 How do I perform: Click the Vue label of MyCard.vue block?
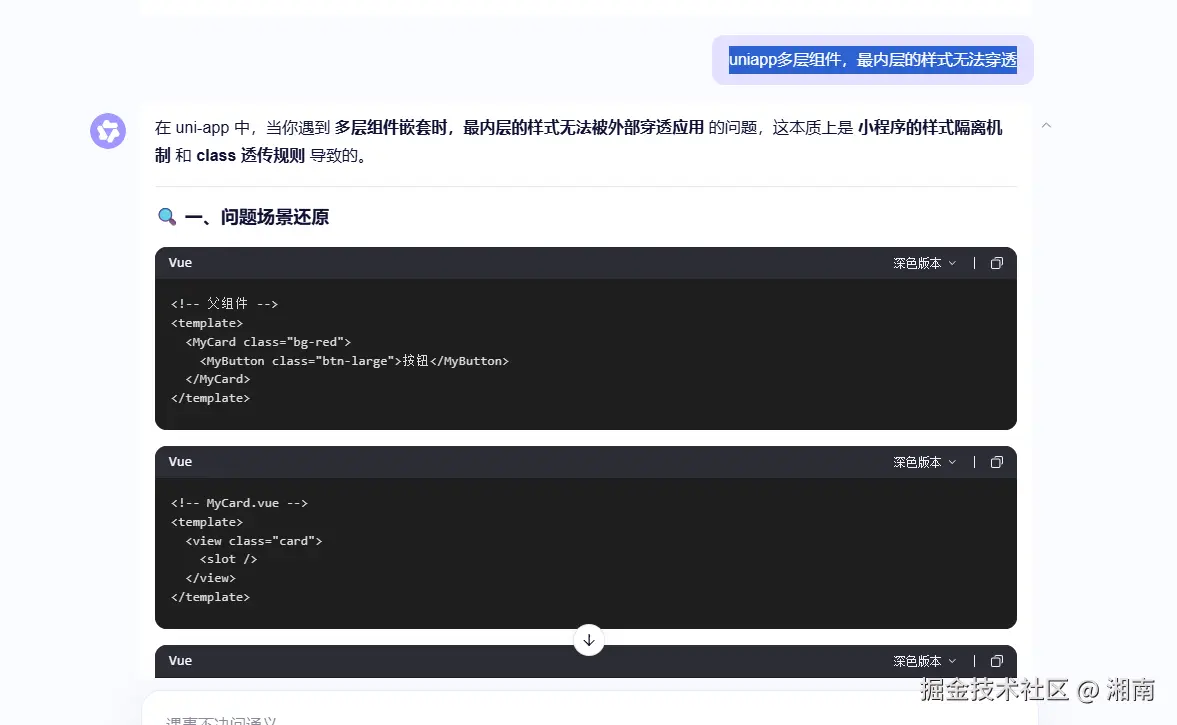180,462
